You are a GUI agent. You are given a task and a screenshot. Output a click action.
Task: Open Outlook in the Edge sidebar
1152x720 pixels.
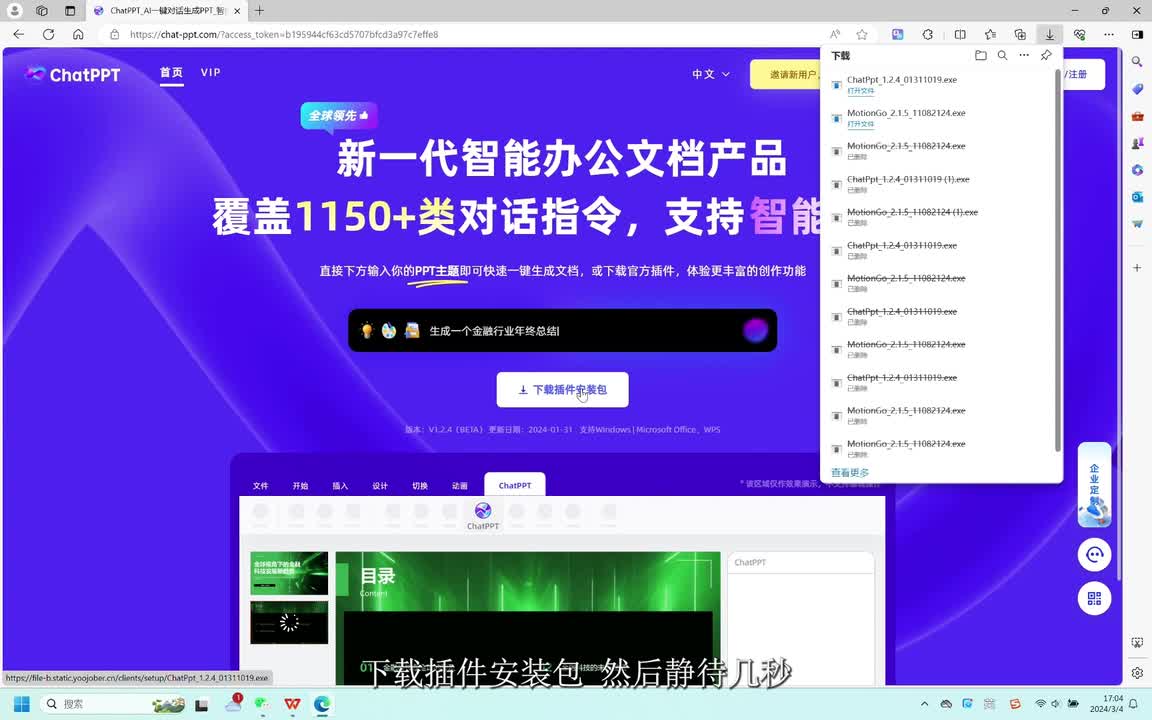pos(1137,197)
